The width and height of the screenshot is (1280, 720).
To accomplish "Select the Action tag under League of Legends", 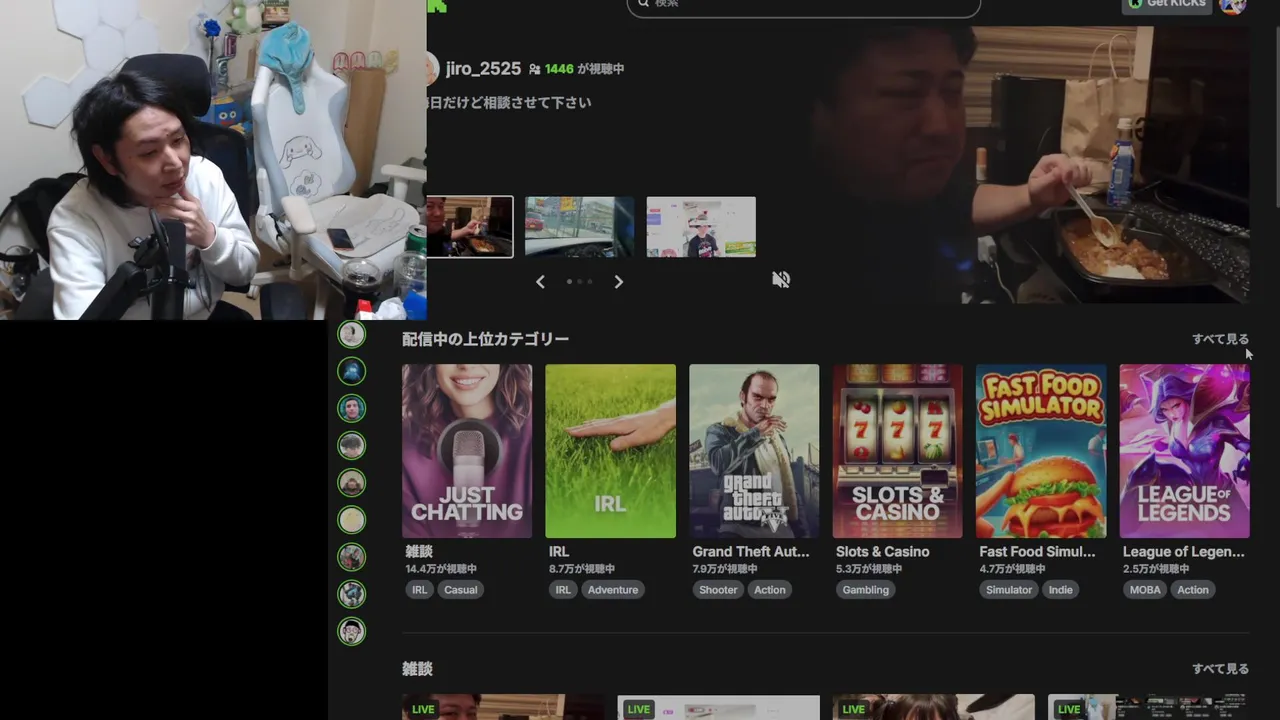I will [1193, 590].
